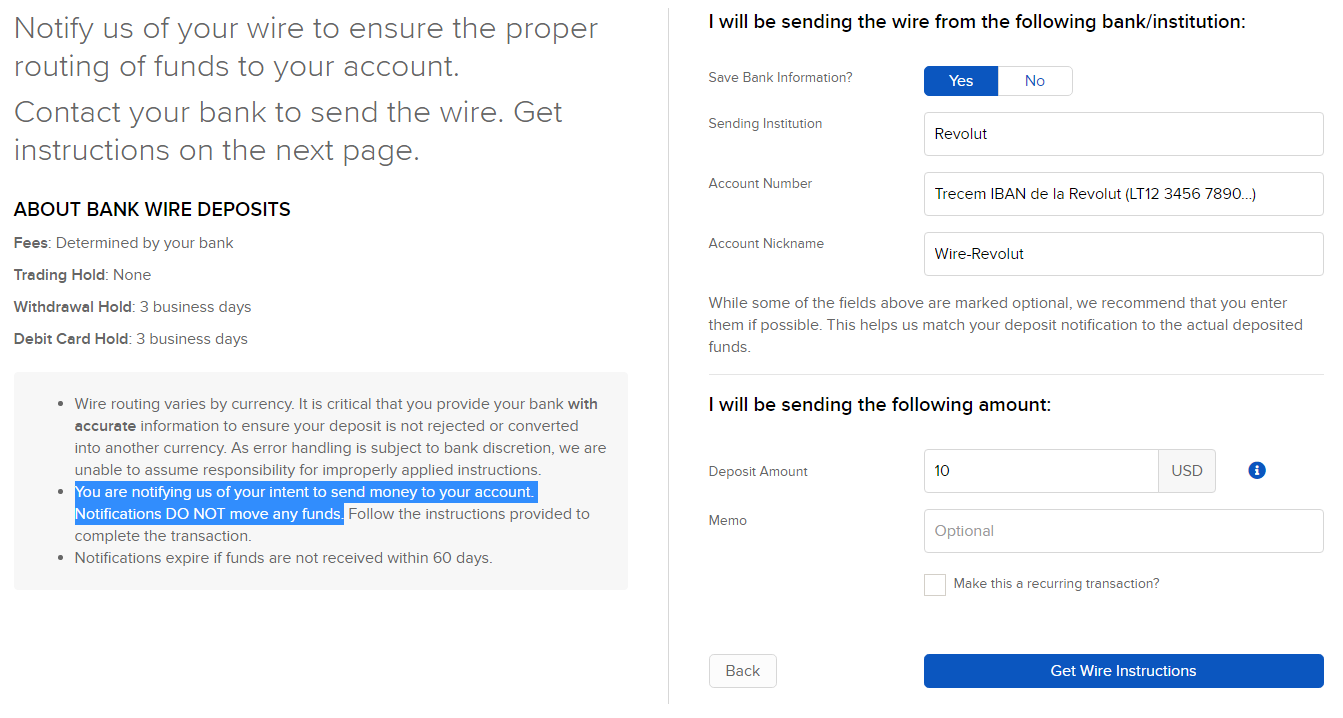This screenshot has width=1343, height=718.
Task: Click the Fees: Determined by your bank line
Action: tap(124, 243)
